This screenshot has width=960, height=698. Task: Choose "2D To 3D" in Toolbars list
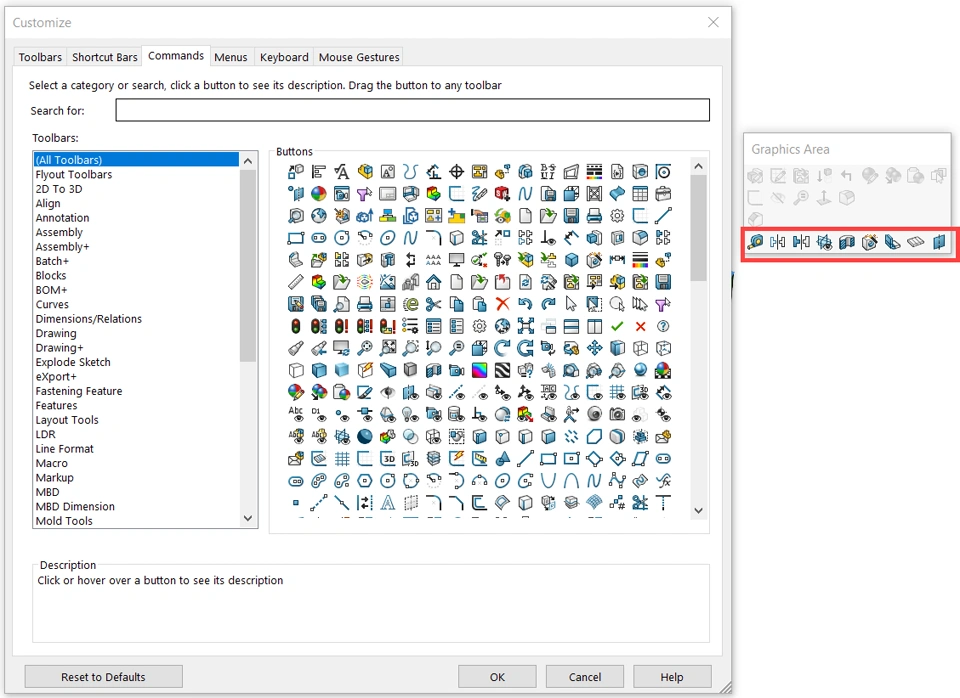coord(59,189)
